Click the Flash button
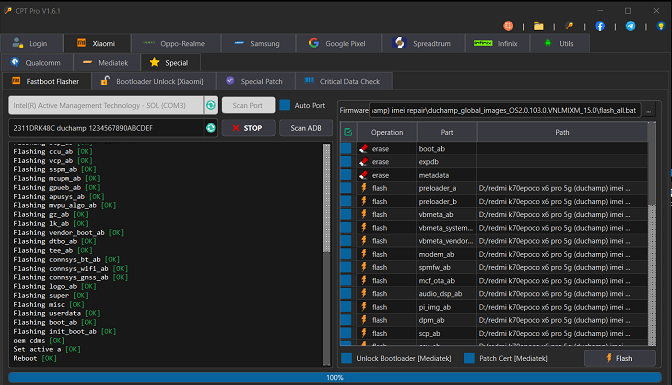The width and height of the screenshot is (672, 385). point(620,358)
